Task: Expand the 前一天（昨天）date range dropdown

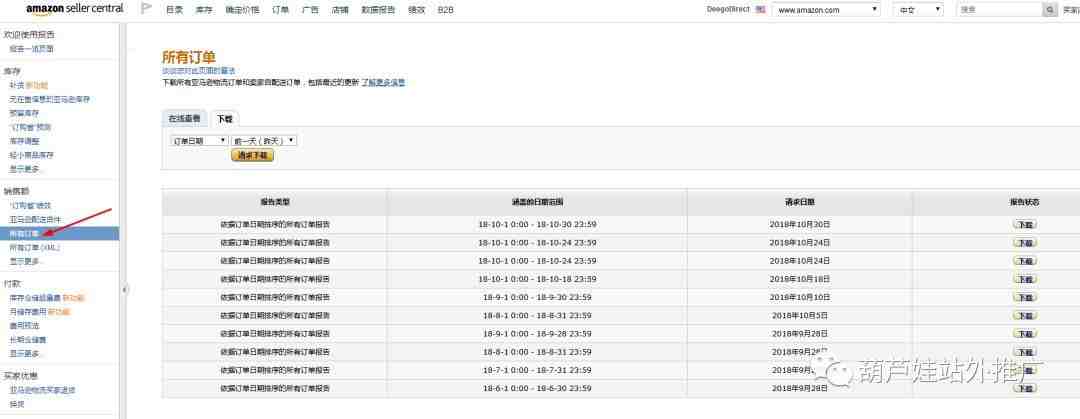Action: pyautogui.click(x=264, y=141)
